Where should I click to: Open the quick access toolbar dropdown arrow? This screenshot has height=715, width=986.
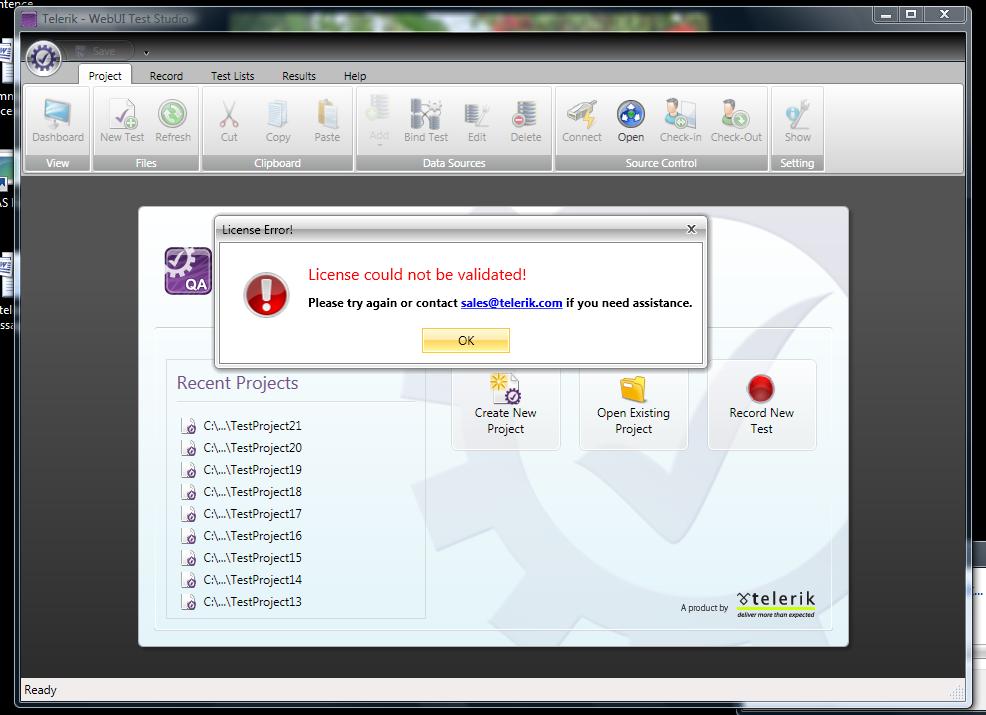(146, 52)
